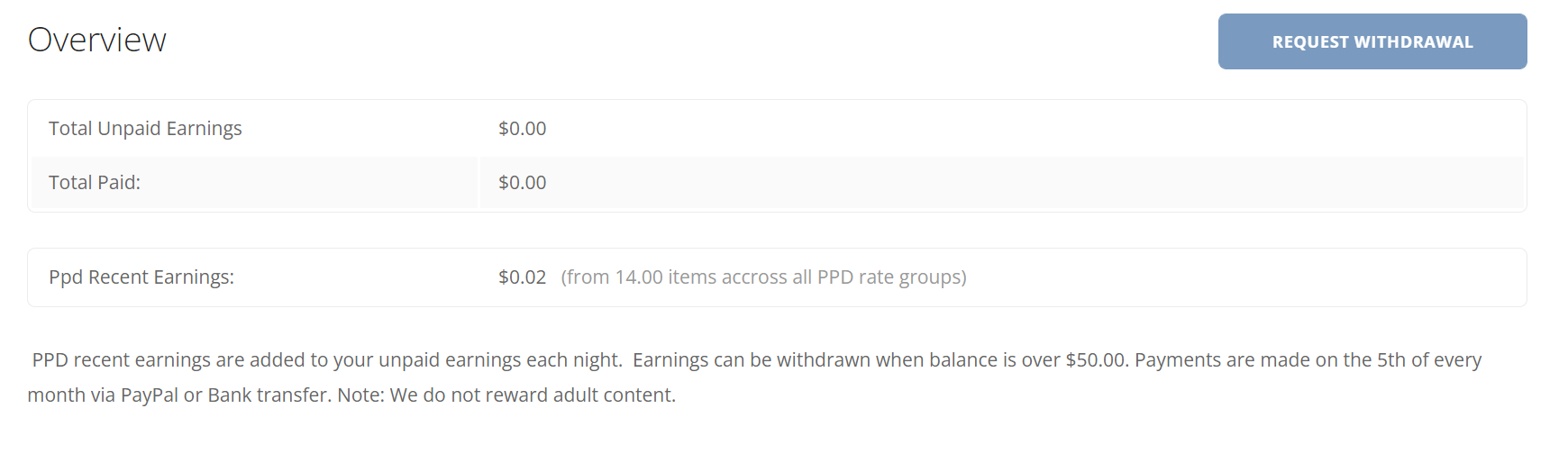Click the Ppd Recent Earnings label
Viewport: 1568px width, 463px height.
(x=141, y=277)
